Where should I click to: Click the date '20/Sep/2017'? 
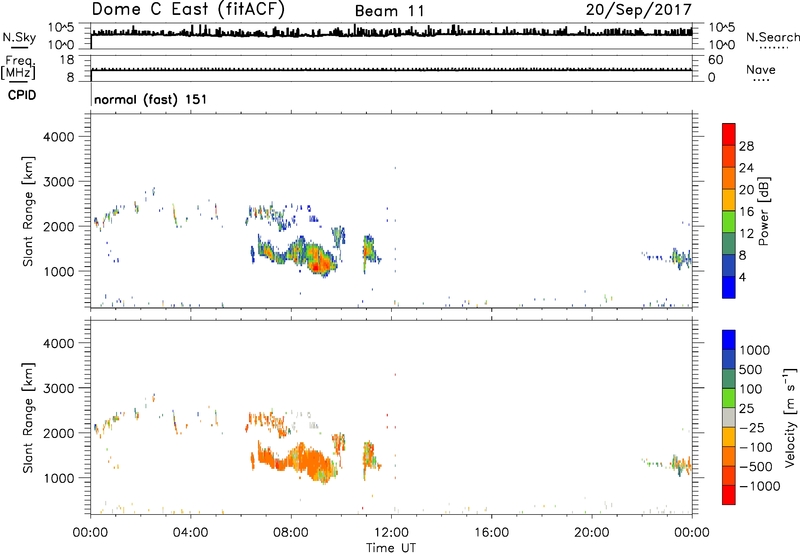tap(638, 10)
